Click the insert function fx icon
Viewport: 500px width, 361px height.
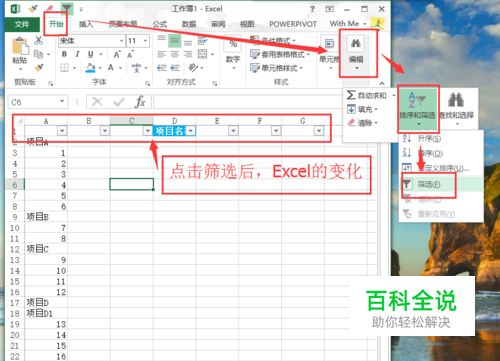coord(140,102)
